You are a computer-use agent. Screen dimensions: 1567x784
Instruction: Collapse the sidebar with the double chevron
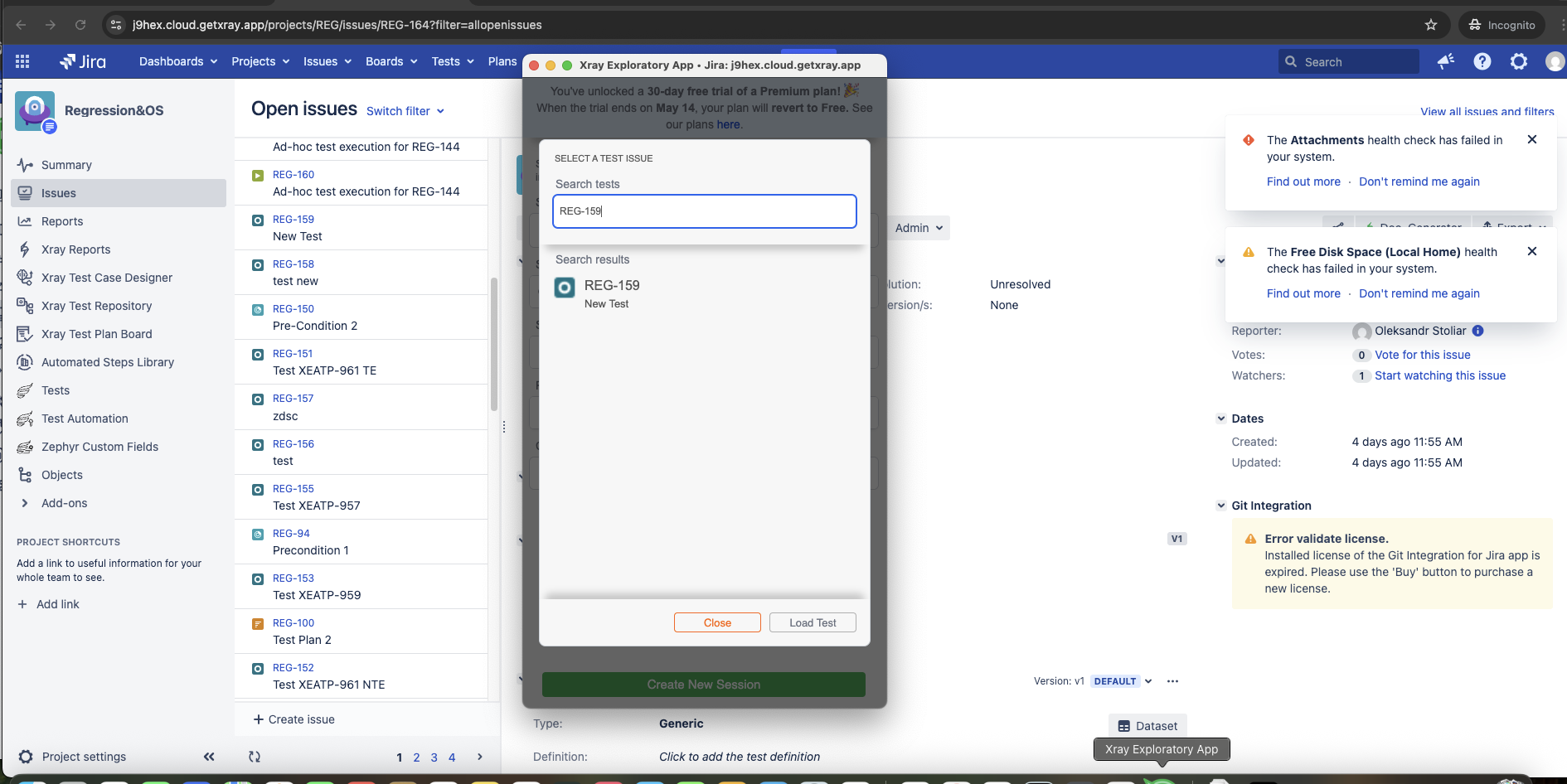(209, 757)
